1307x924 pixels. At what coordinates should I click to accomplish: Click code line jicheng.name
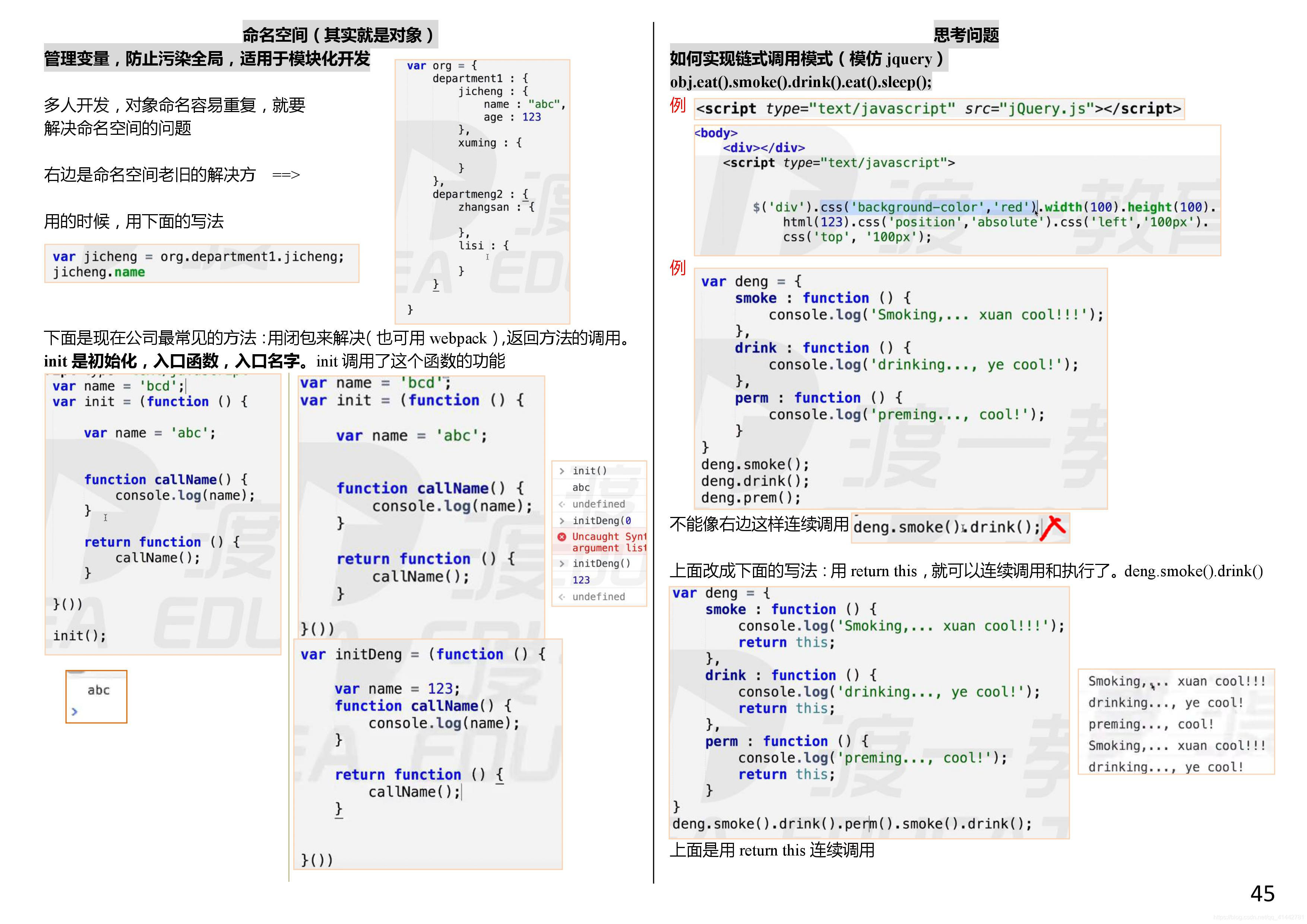tap(98, 272)
